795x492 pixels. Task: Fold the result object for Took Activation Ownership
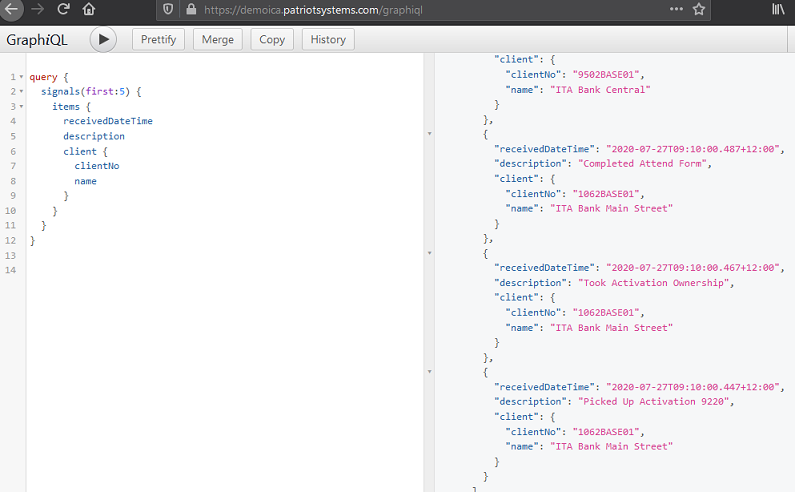pos(429,253)
